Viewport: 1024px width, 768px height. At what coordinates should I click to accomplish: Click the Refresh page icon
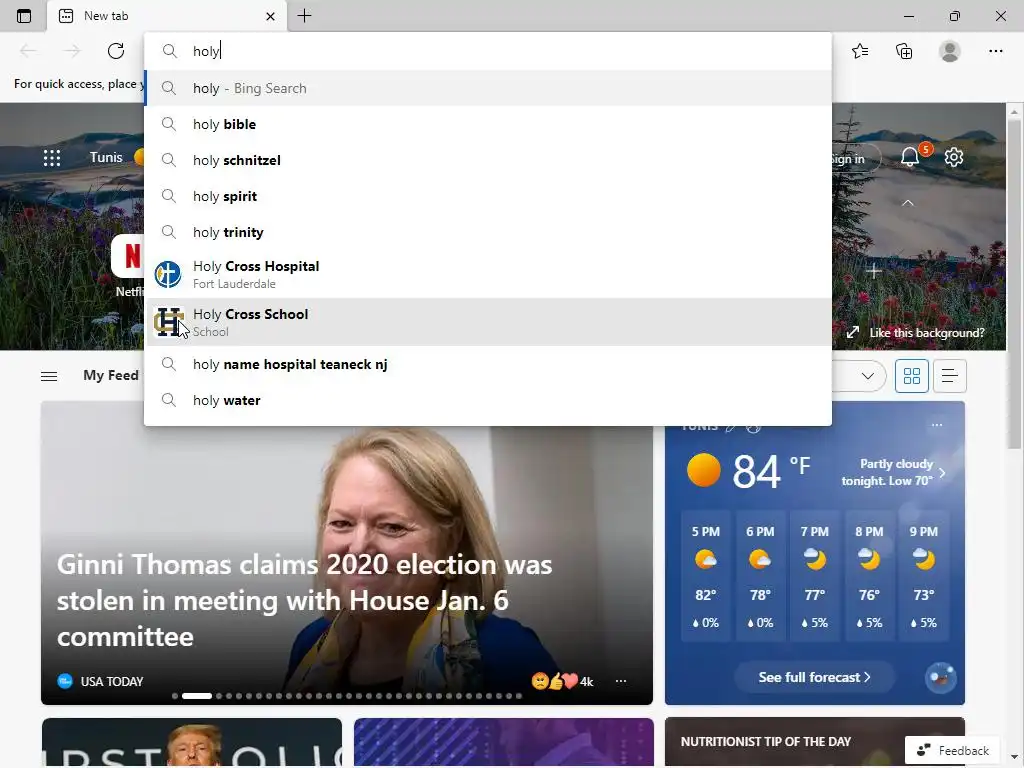pos(116,51)
